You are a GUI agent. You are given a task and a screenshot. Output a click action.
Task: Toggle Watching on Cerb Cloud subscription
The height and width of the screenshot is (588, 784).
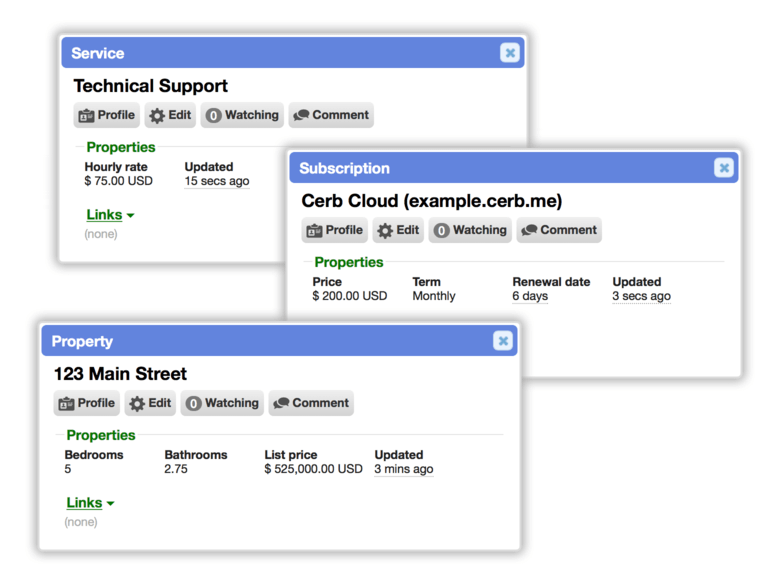(470, 230)
